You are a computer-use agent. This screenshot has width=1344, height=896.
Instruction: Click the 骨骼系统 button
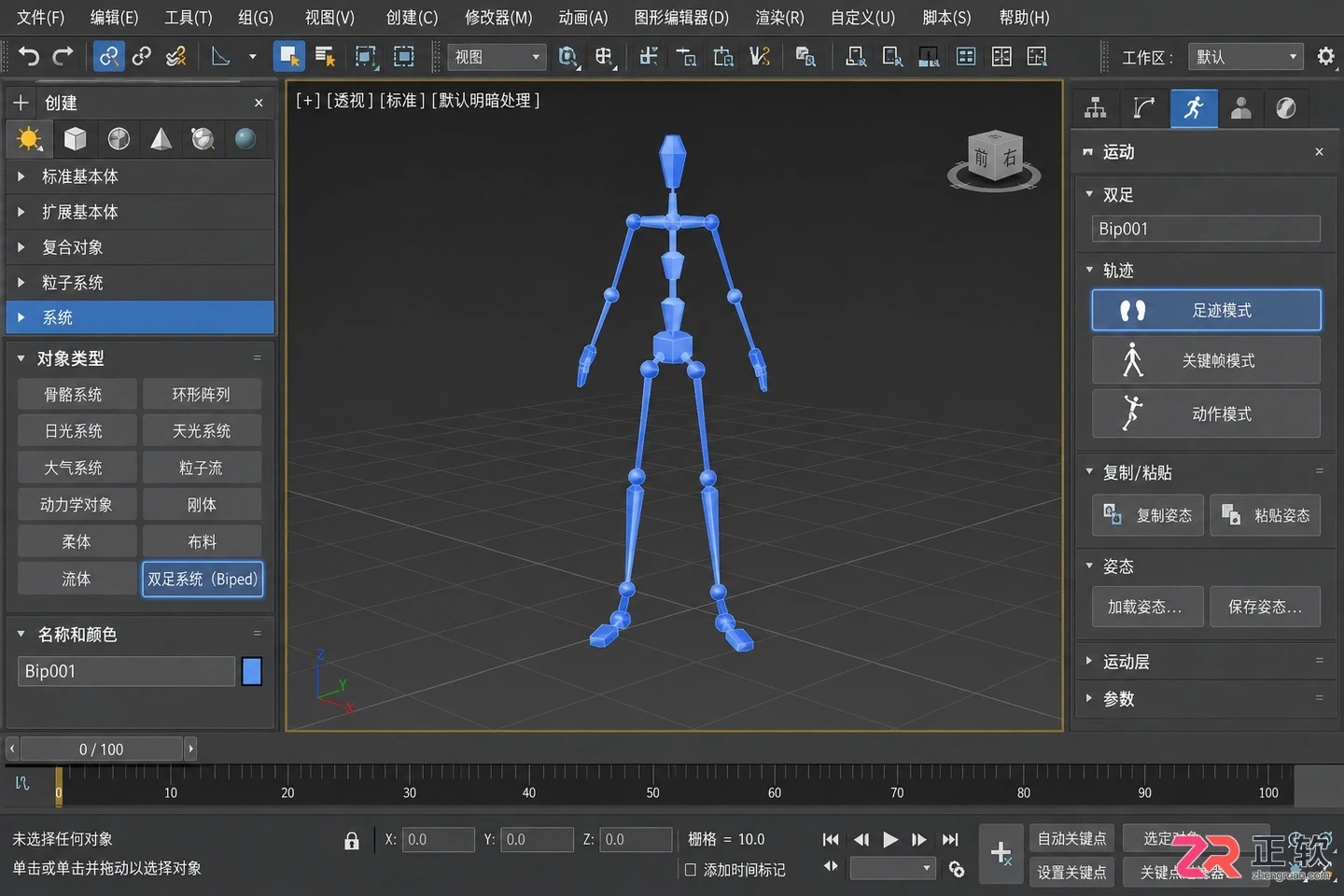(77, 395)
